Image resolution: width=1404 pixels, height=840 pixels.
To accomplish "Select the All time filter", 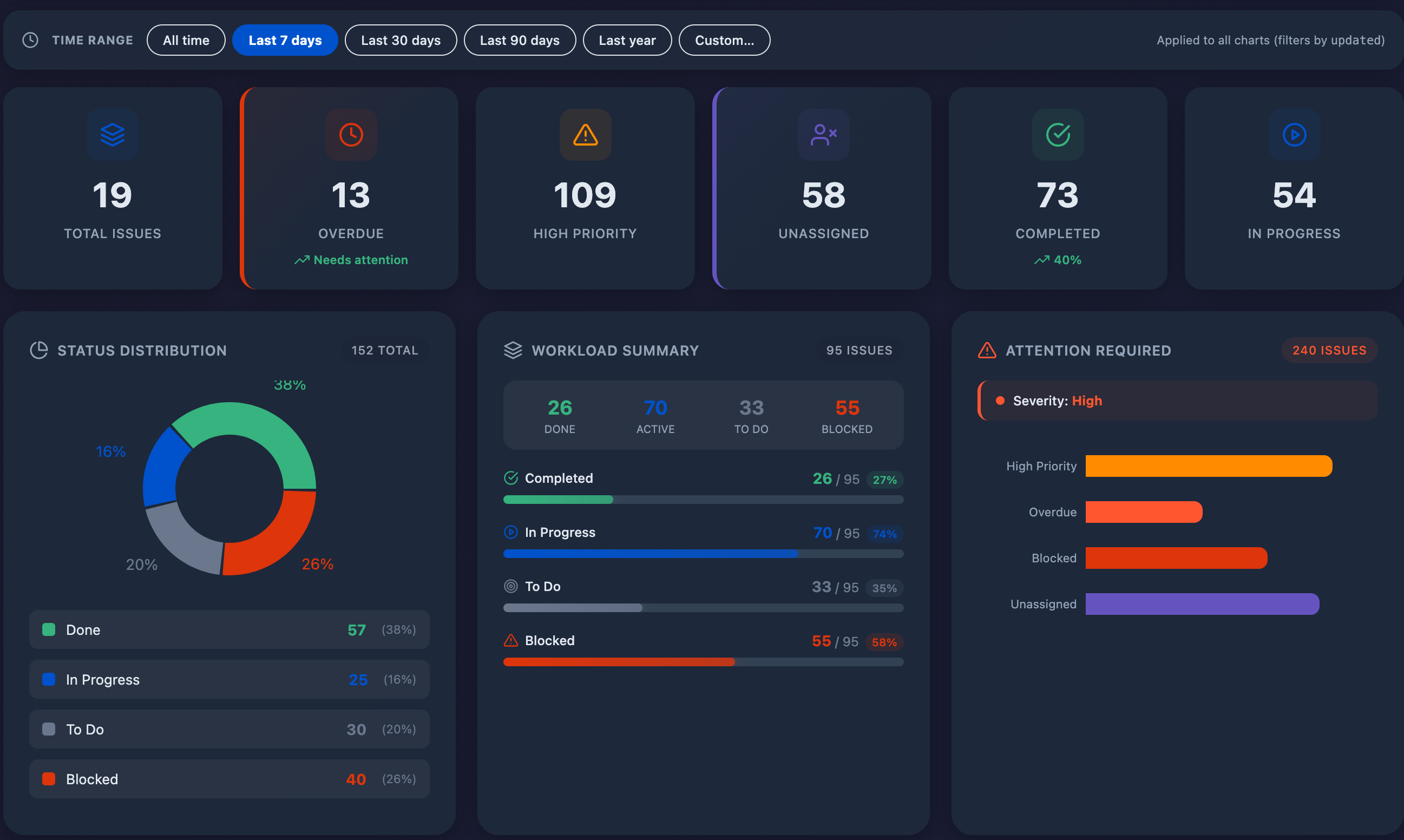I will pos(186,40).
